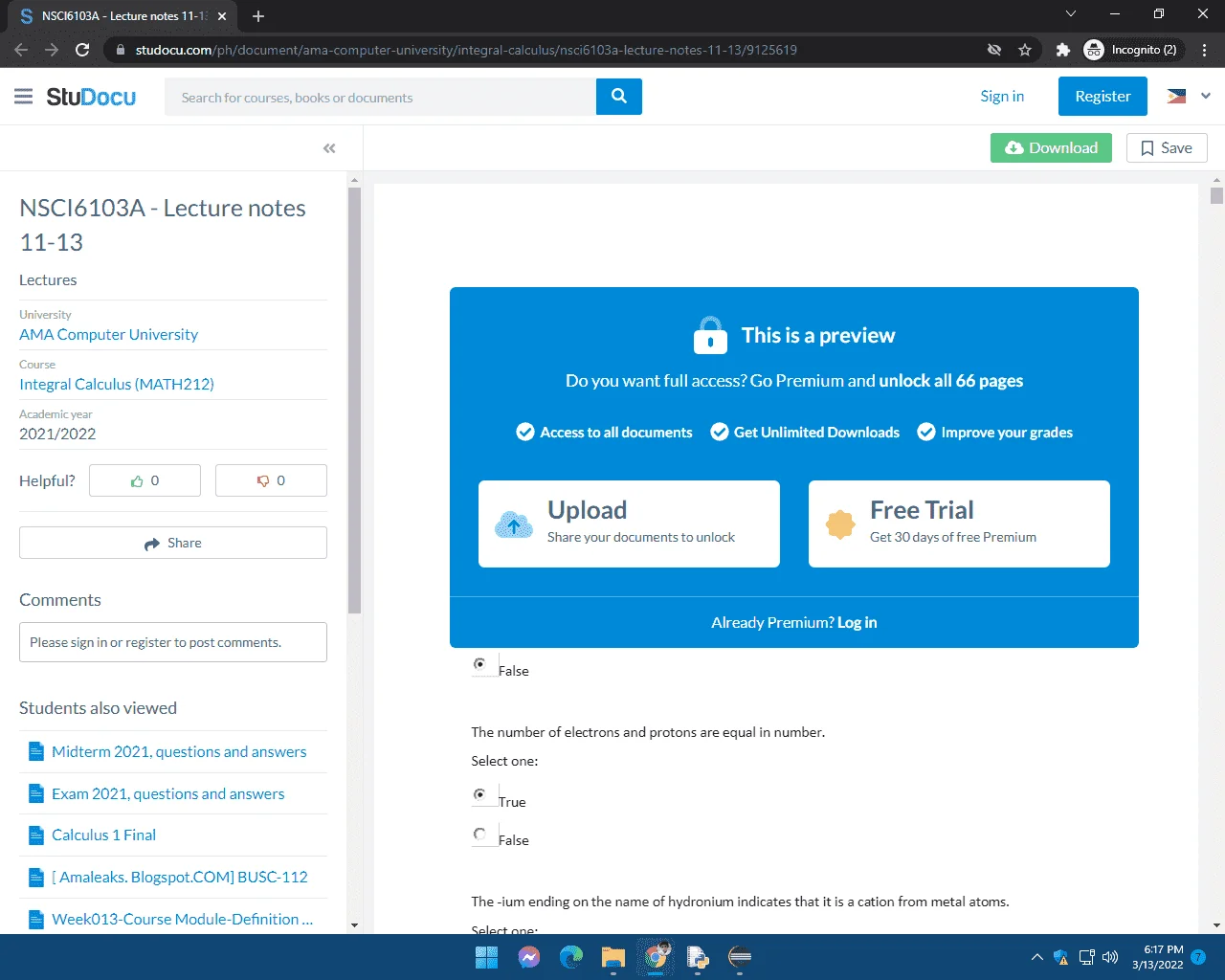This screenshot has width=1225, height=980.
Task: Open Microsoft Edge from taskbar
Action: 571,957
